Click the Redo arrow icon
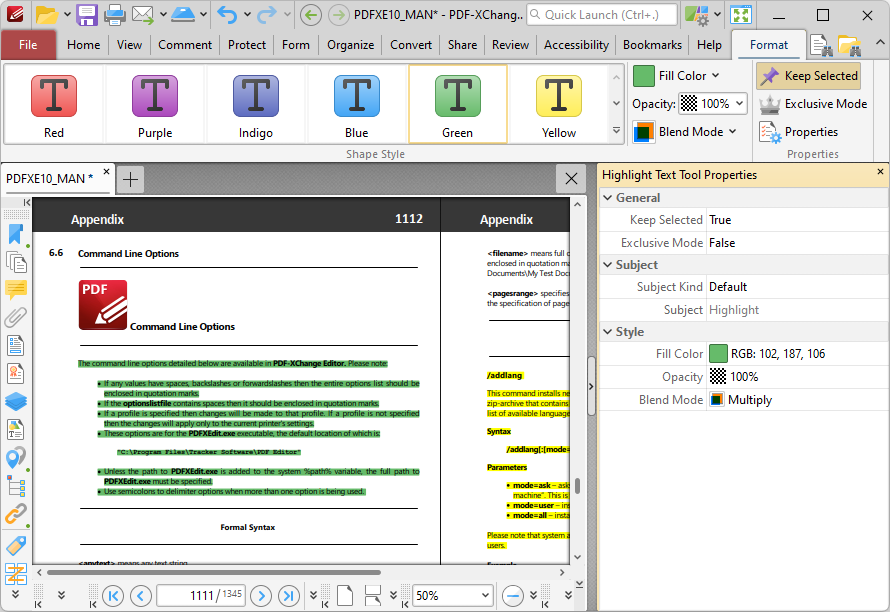Image resolution: width=890 pixels, height=612 pixels. pyautogui.click(x=266, y=14)
